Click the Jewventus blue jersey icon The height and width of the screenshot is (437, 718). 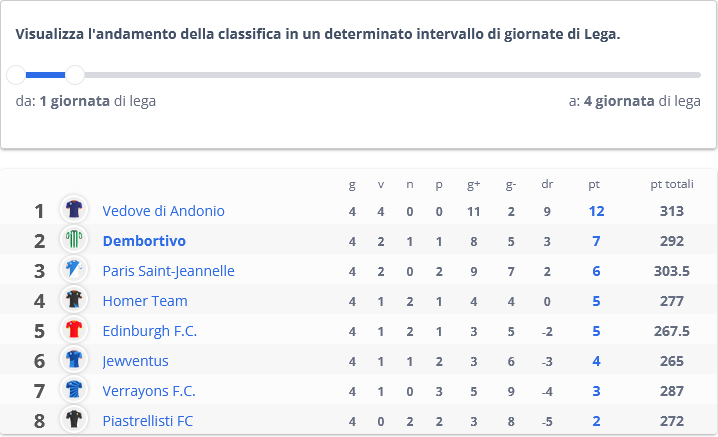[74, 359]
